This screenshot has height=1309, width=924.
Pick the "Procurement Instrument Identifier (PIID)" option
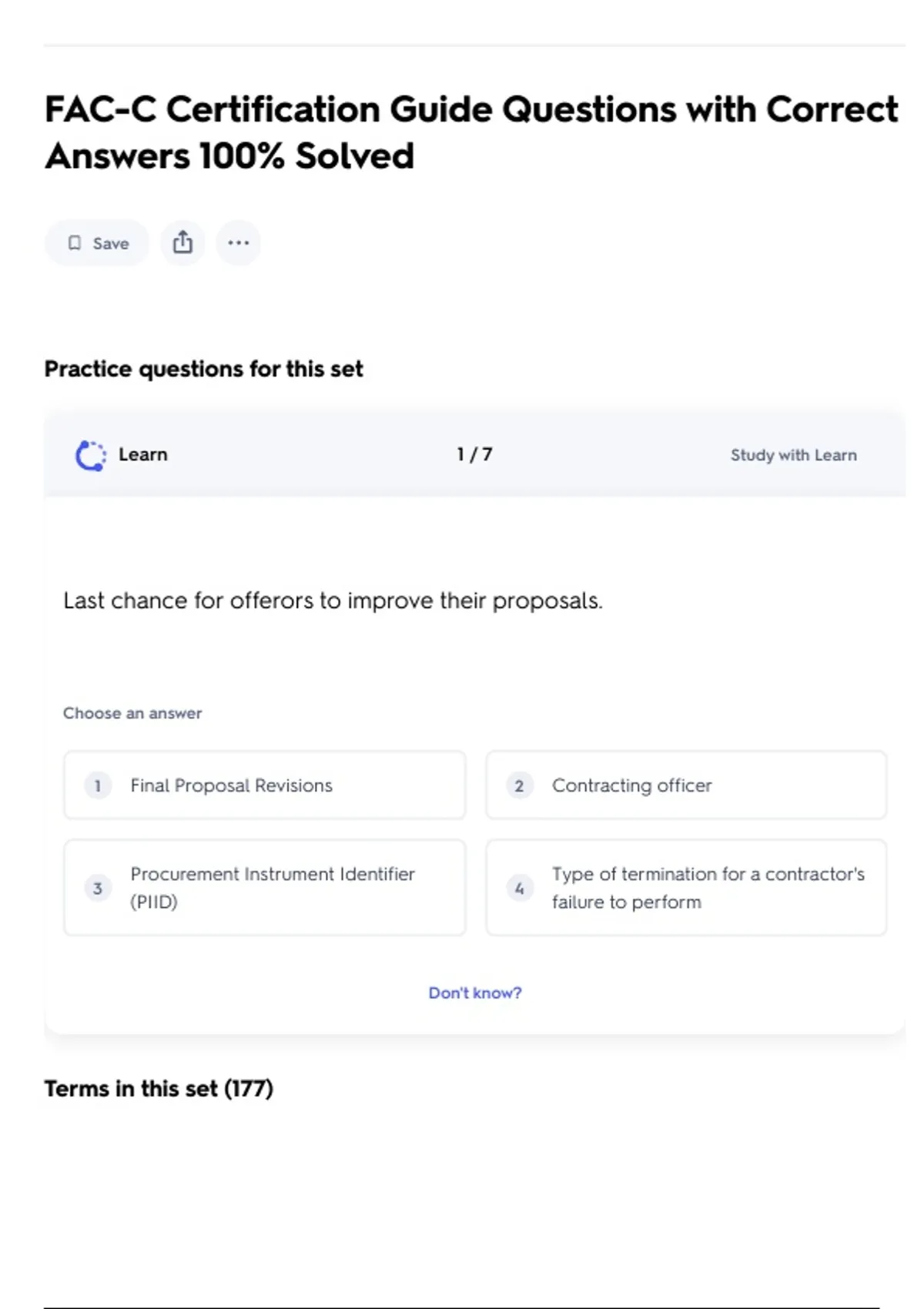[272, 888]
